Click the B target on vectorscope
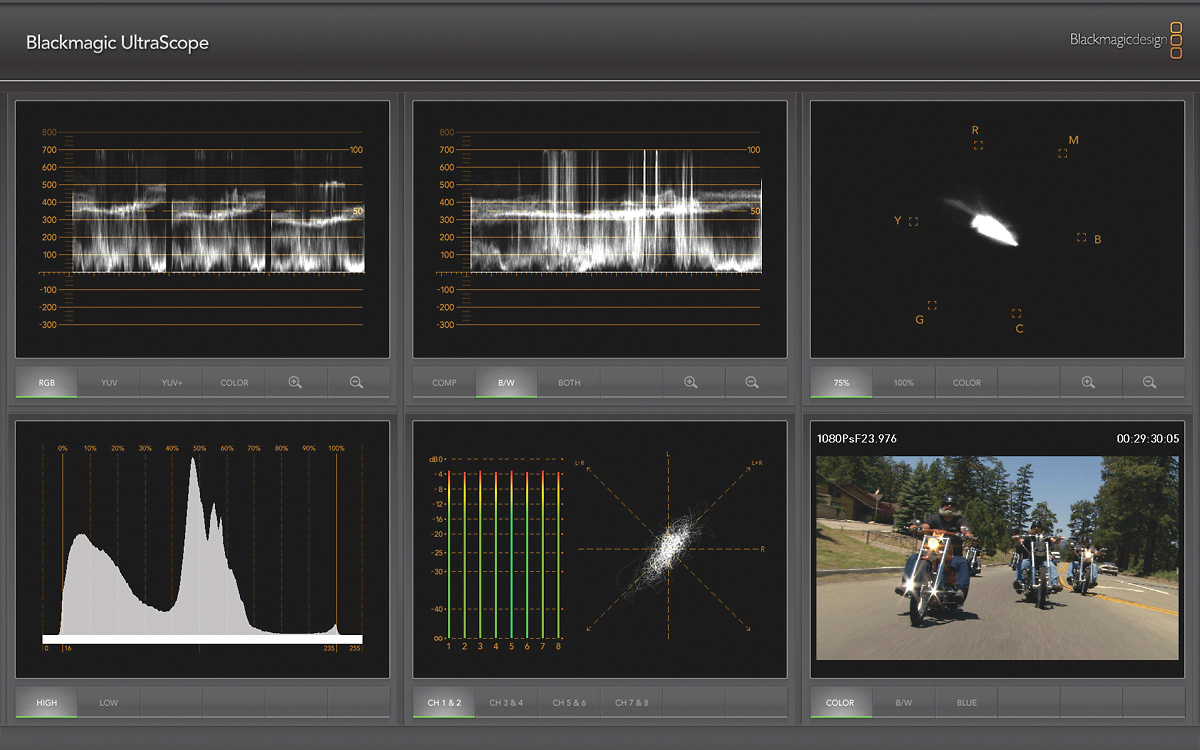This screenshot has width=1200, height=750. [x=1081, y=237]
